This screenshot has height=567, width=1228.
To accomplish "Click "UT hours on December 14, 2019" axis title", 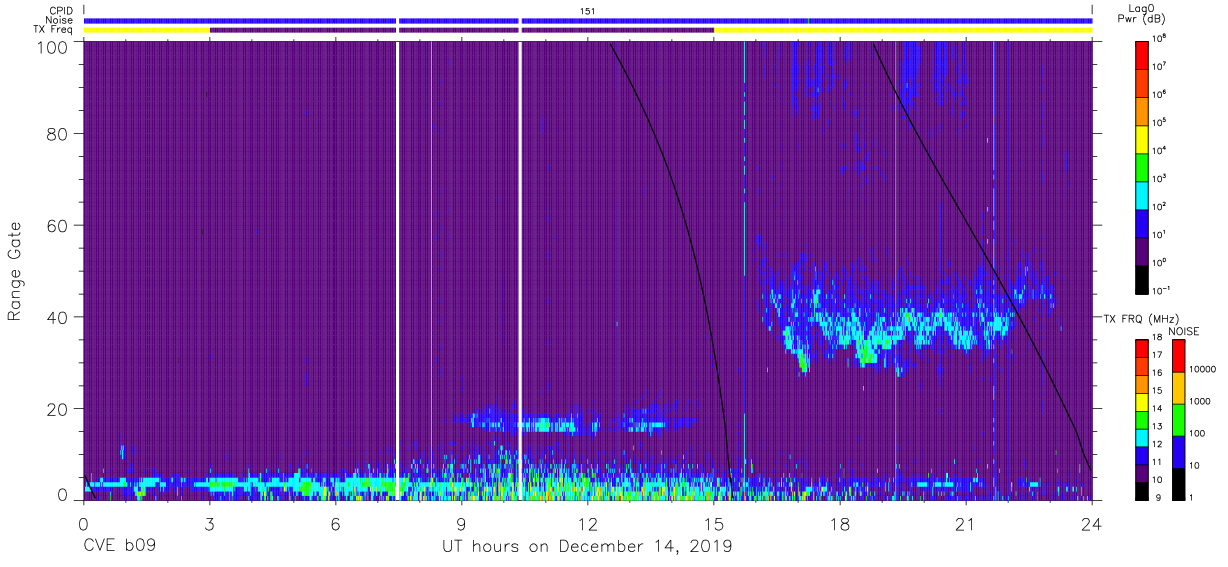I will [587, 547].
